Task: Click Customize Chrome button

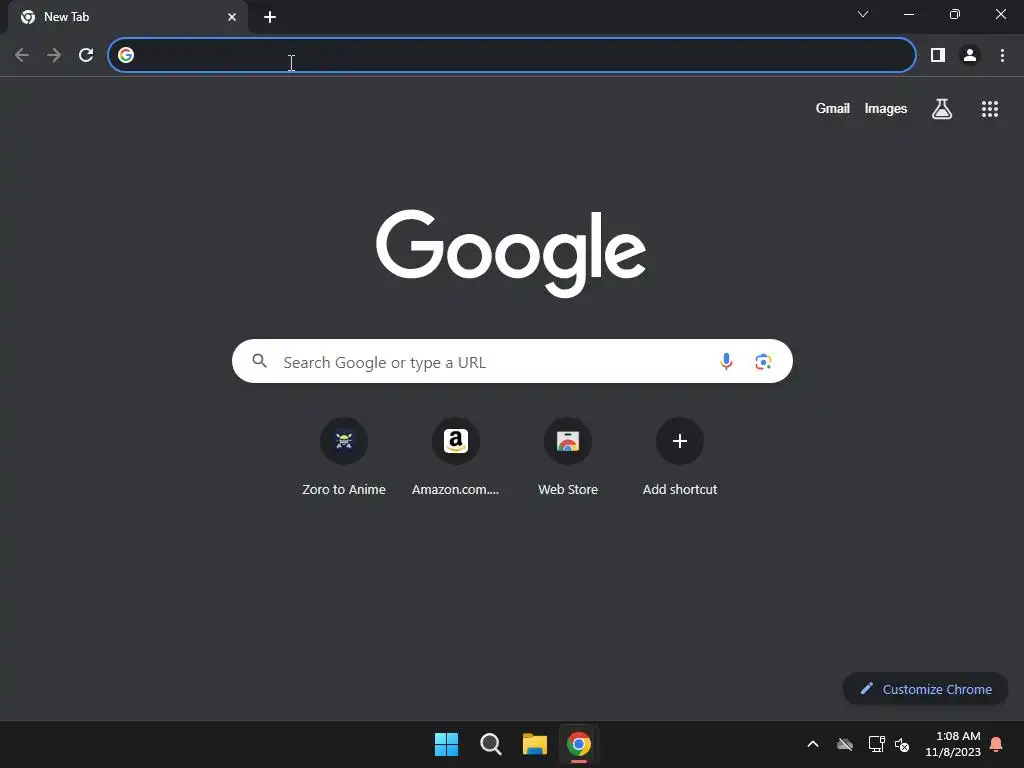Action: 925,689
